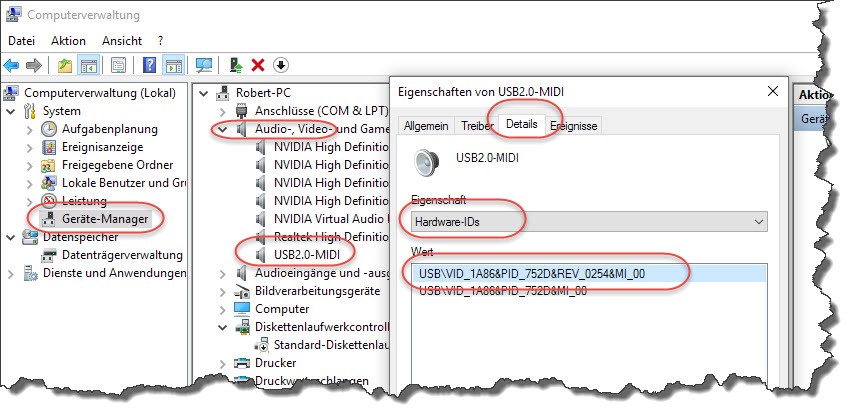Viewport: 859px width, 420px height.
Task: Click the Anschlüsse port plug icon
Action: pos(242,111)
